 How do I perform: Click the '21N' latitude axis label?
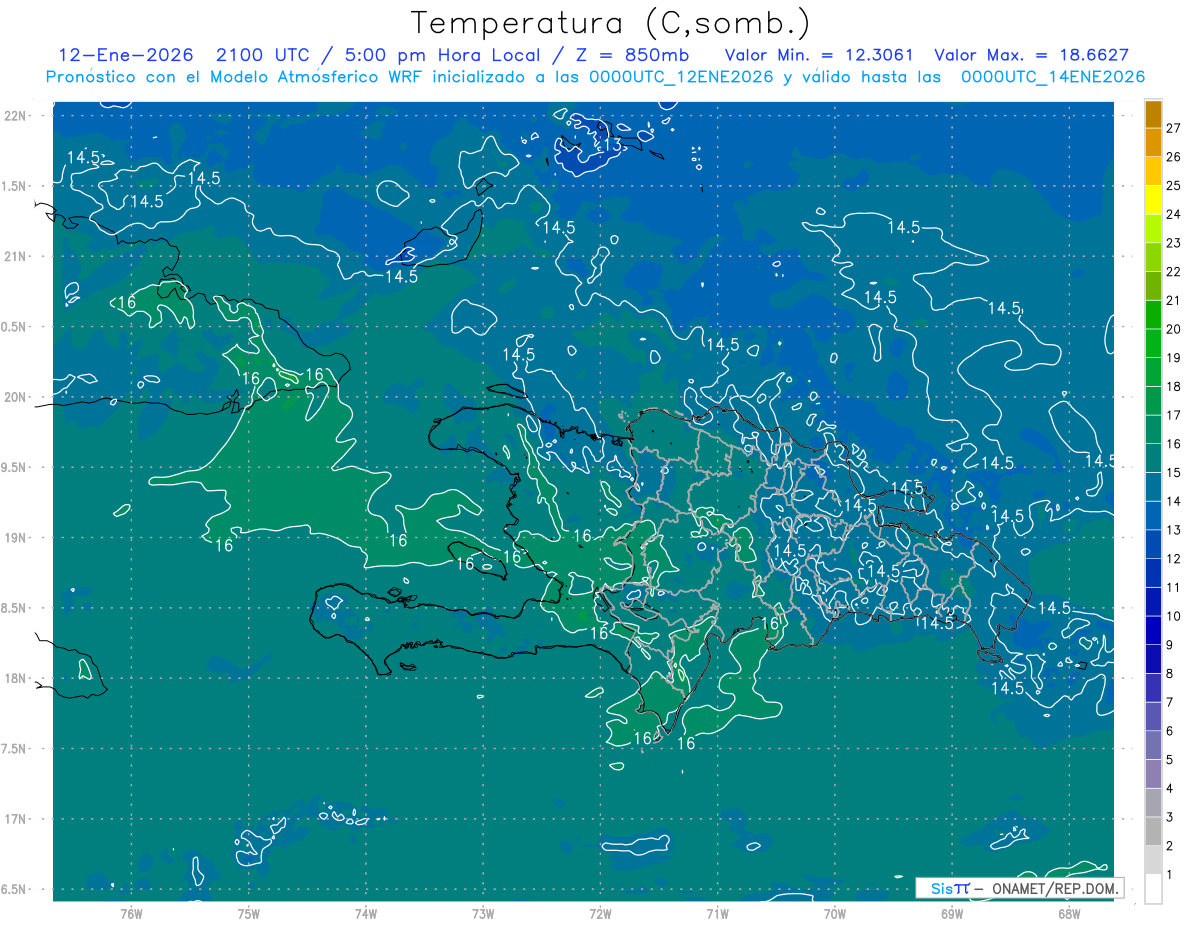coord(16,257)
